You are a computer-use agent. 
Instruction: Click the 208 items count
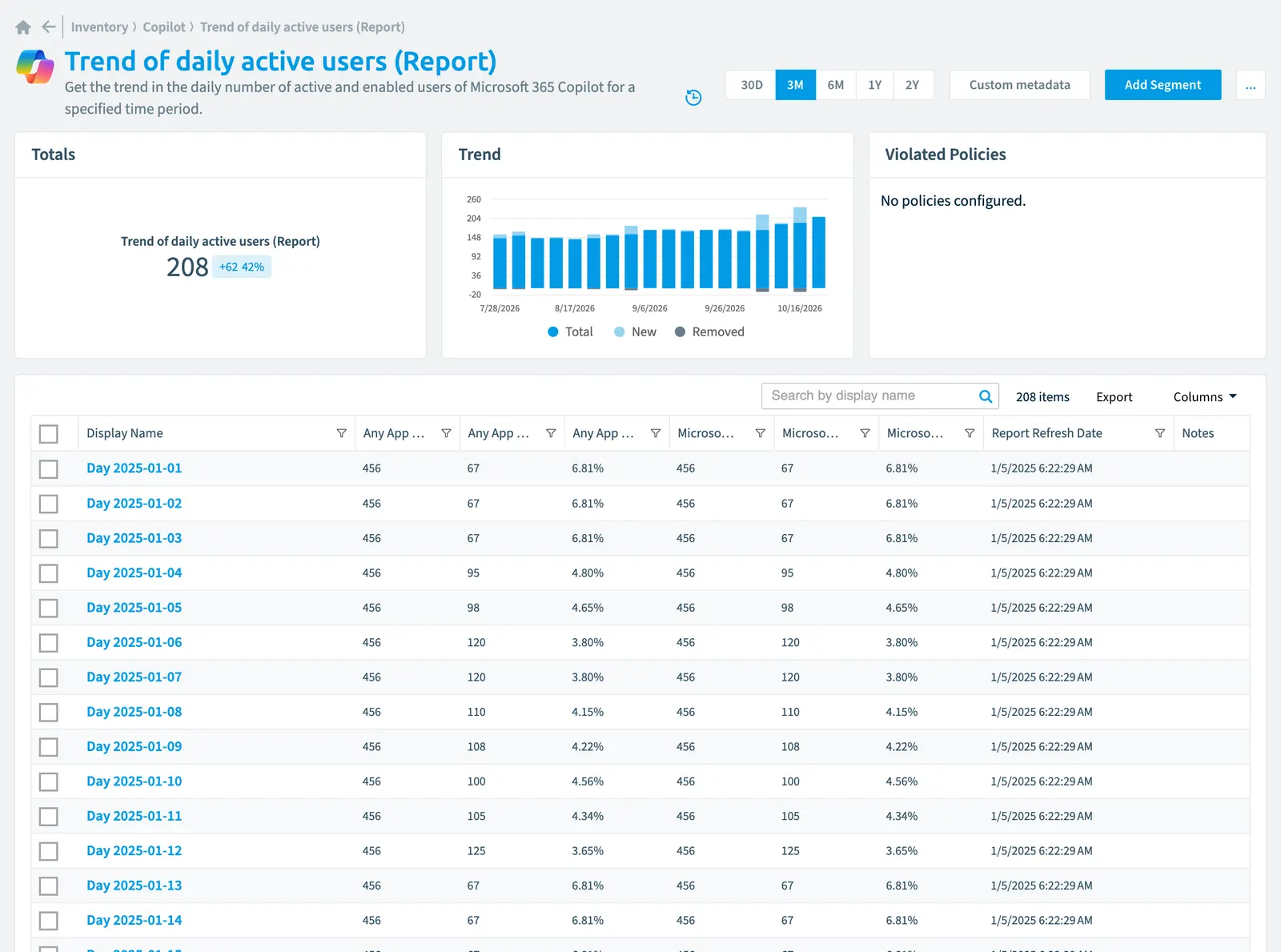click(1042, 397)
